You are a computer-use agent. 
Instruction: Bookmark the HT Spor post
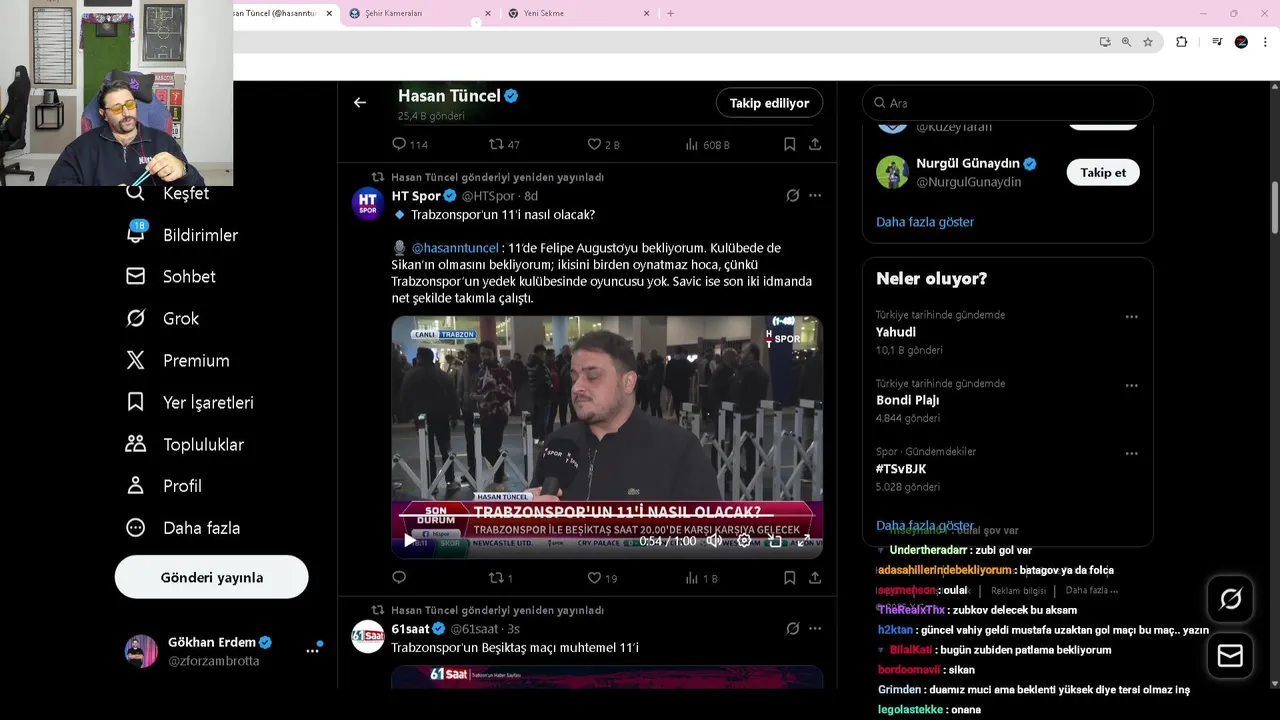(789, 577)
